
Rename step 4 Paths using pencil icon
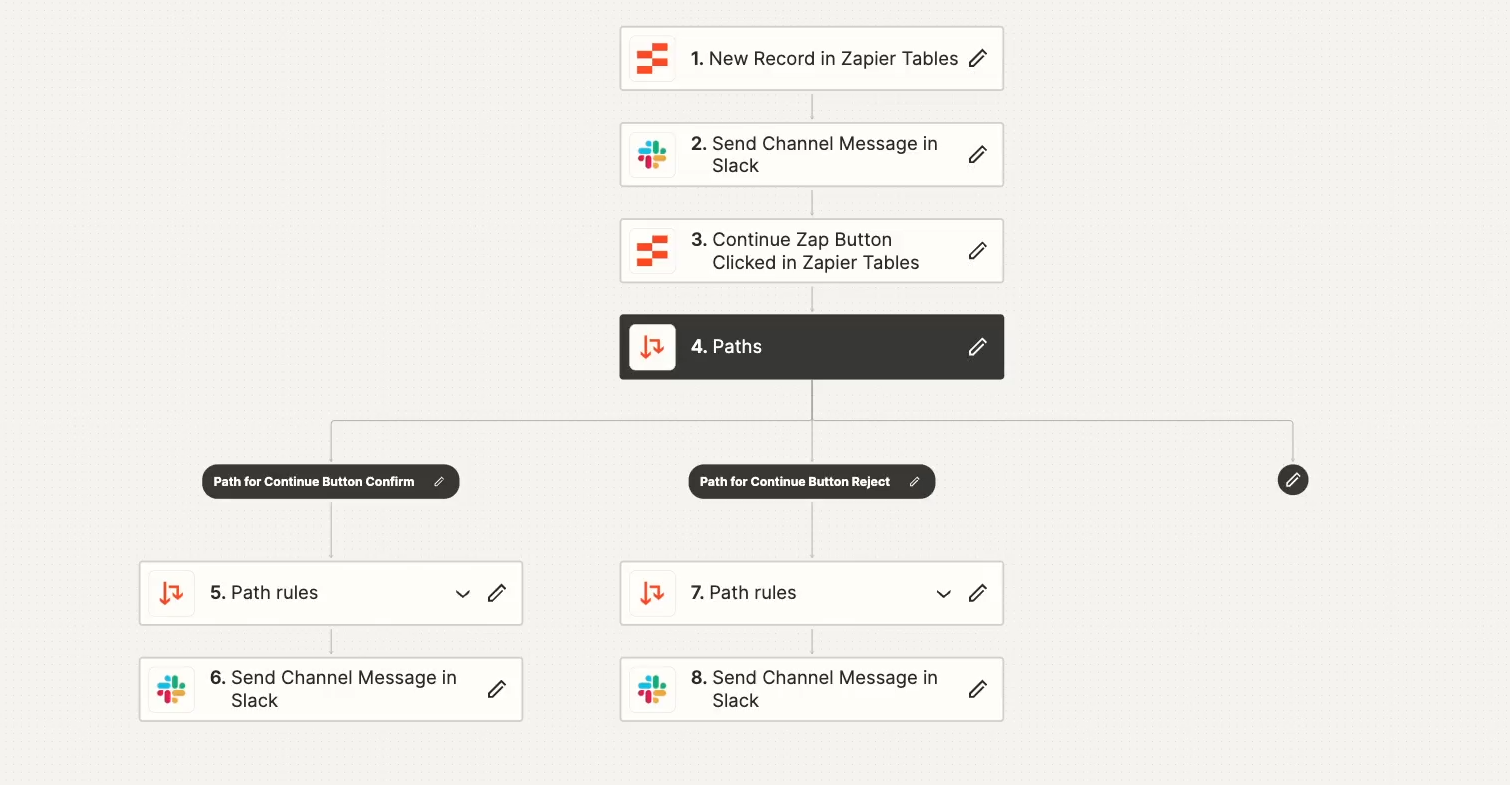(x=978, y=347)
